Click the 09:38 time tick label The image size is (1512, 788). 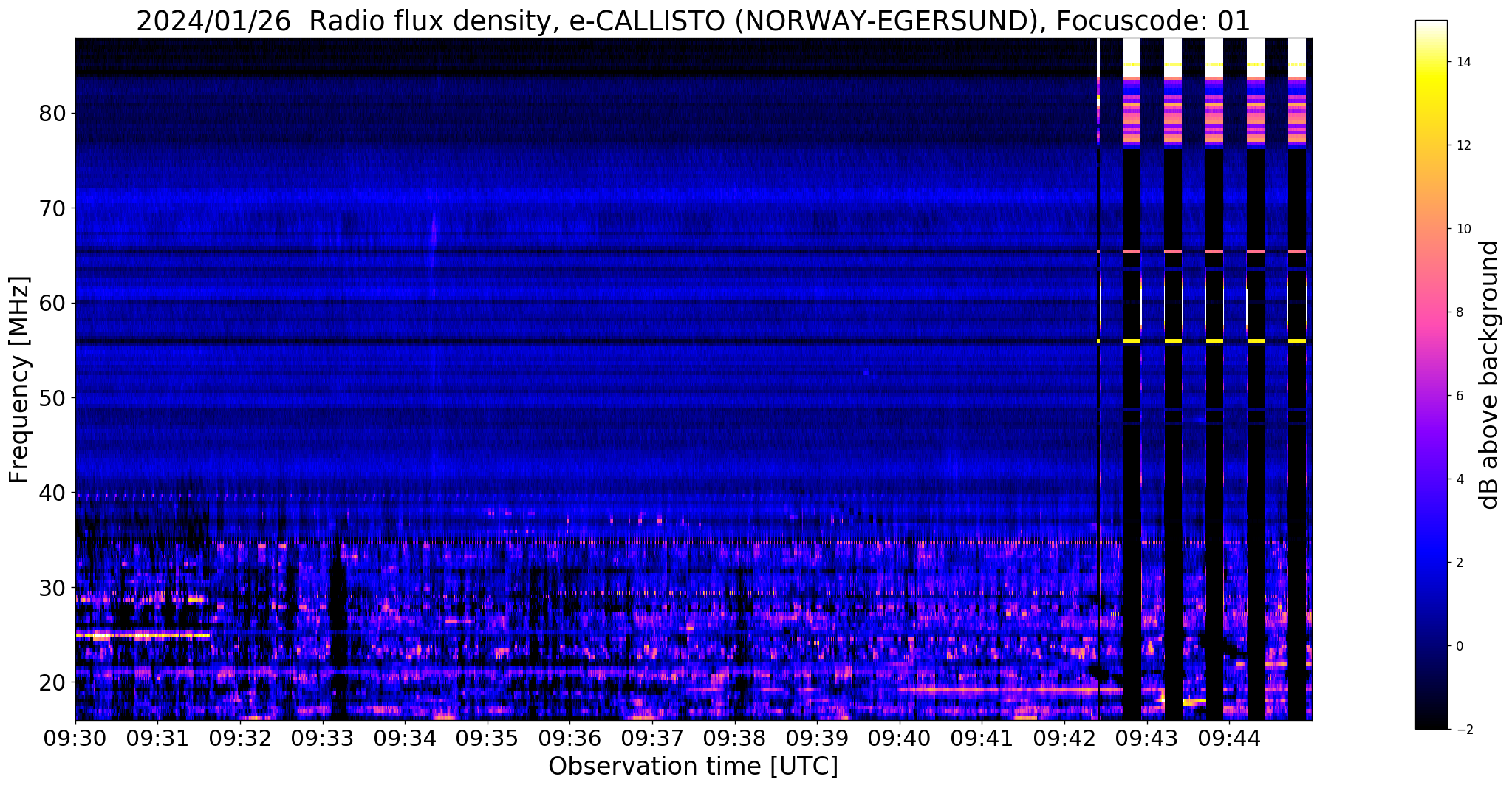click(x=734, y=737)
